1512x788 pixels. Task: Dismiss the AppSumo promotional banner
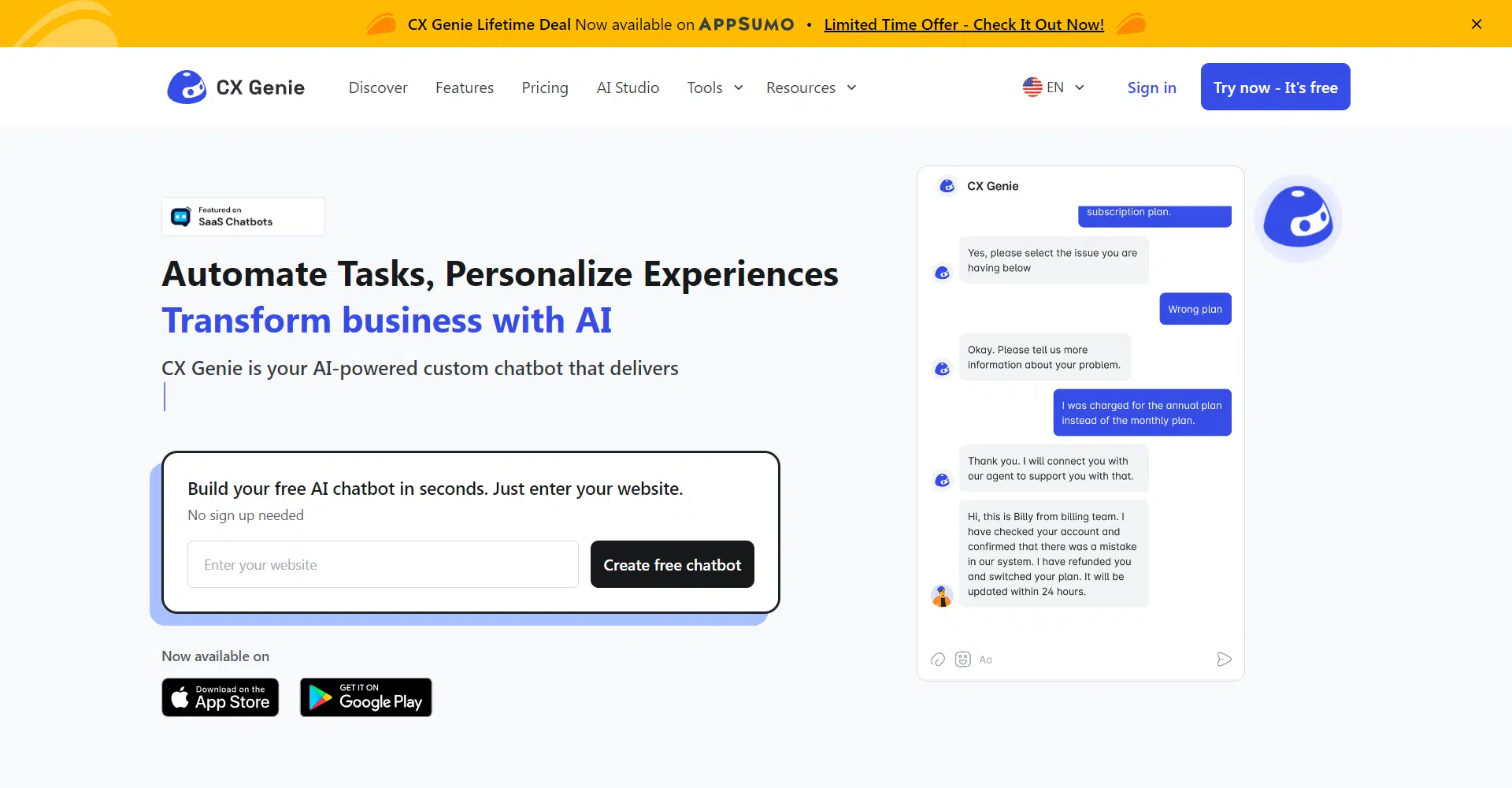pos(1477,24)
